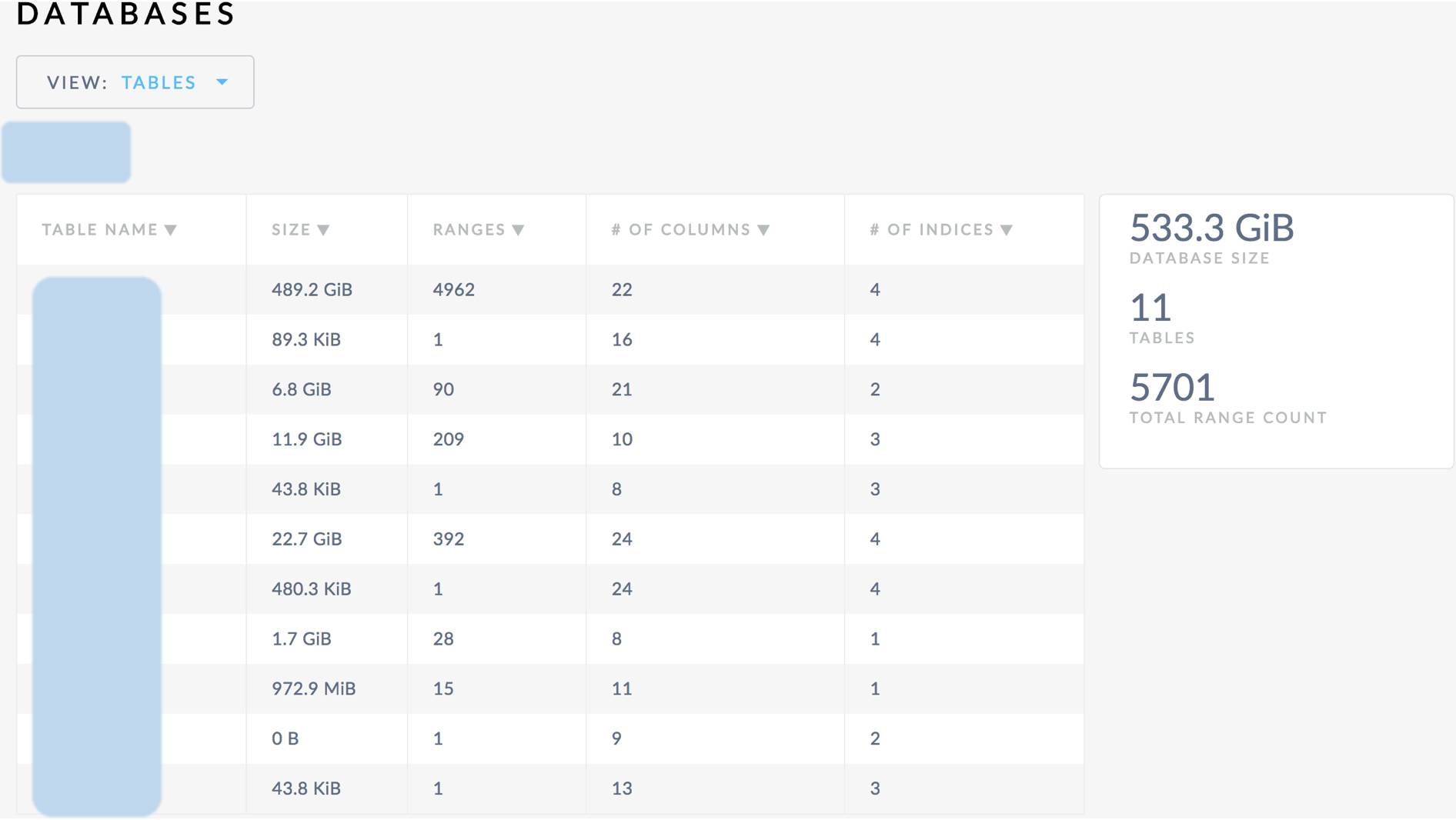Screen dimensions: 1456x820
Task: Toggle the Ranges column sort arrow
Action: click(x=519, y=230)
